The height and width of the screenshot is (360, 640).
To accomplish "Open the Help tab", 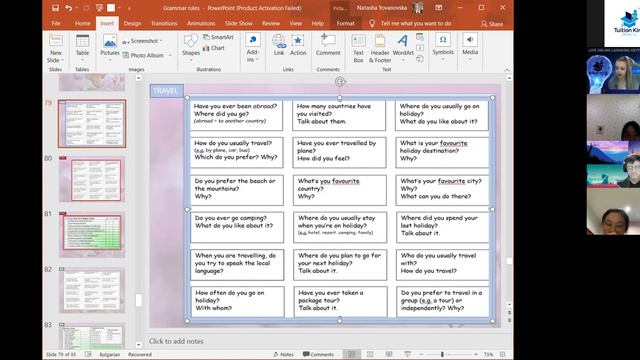I will click(x=318, y=23).
